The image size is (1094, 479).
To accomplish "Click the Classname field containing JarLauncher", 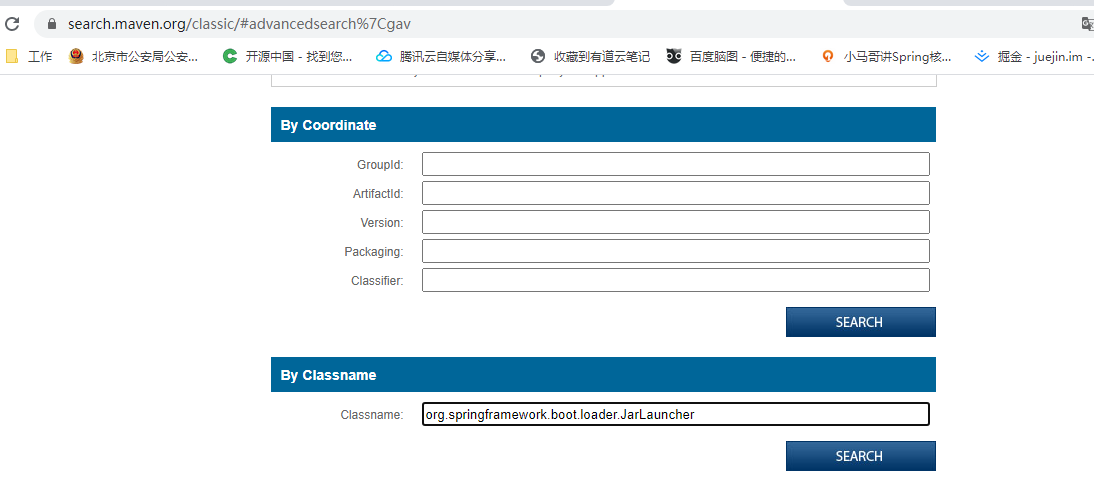I will point(675,414).
